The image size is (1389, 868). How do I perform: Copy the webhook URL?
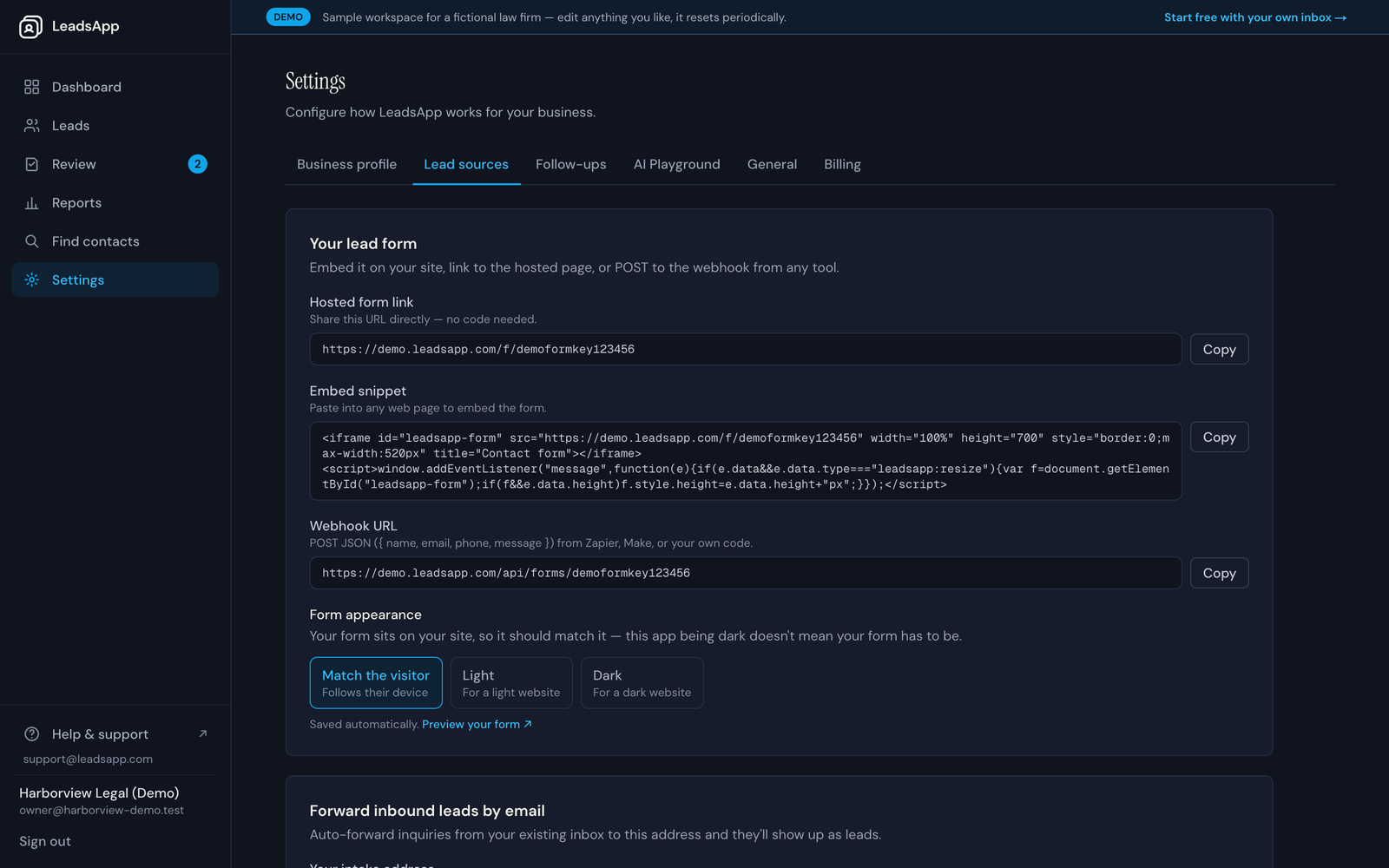[x=1220, y=573]
